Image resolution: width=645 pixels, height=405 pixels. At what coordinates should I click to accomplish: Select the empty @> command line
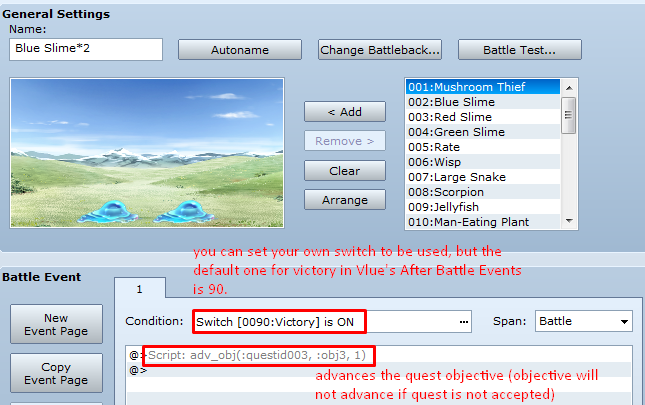[x=379, y=370]
